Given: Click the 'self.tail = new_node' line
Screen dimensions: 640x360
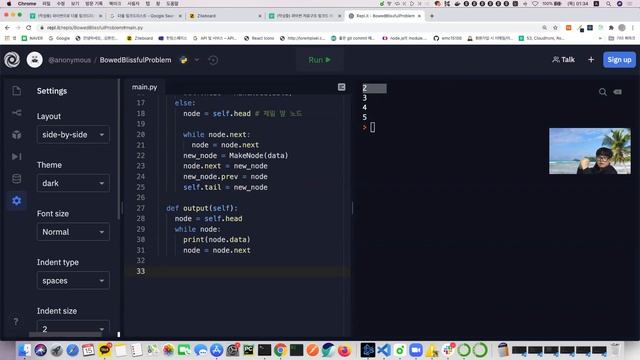Looking at the screenshot, I should 225,187.
